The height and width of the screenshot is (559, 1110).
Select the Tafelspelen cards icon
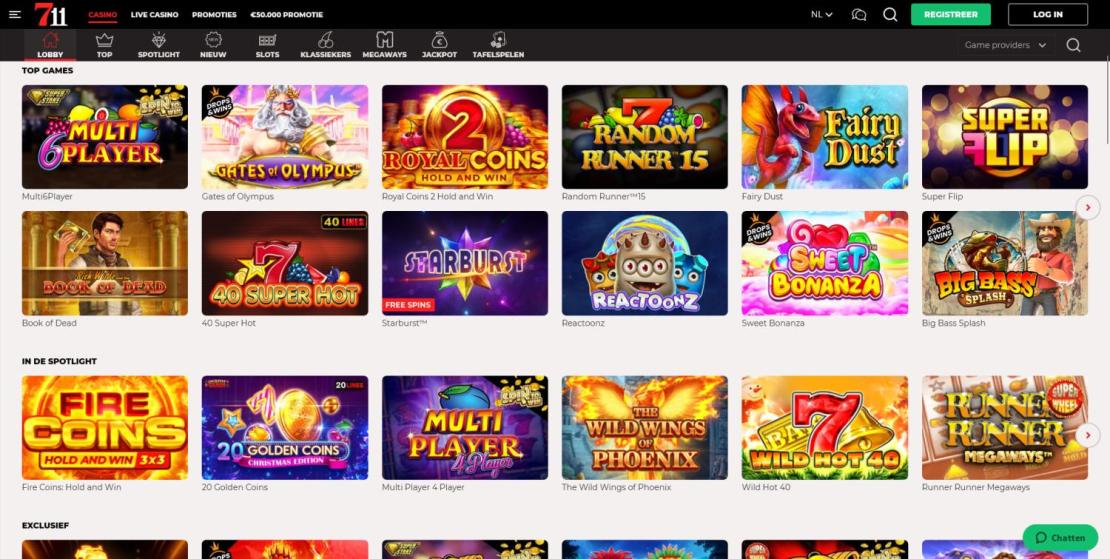pos(498,40)
